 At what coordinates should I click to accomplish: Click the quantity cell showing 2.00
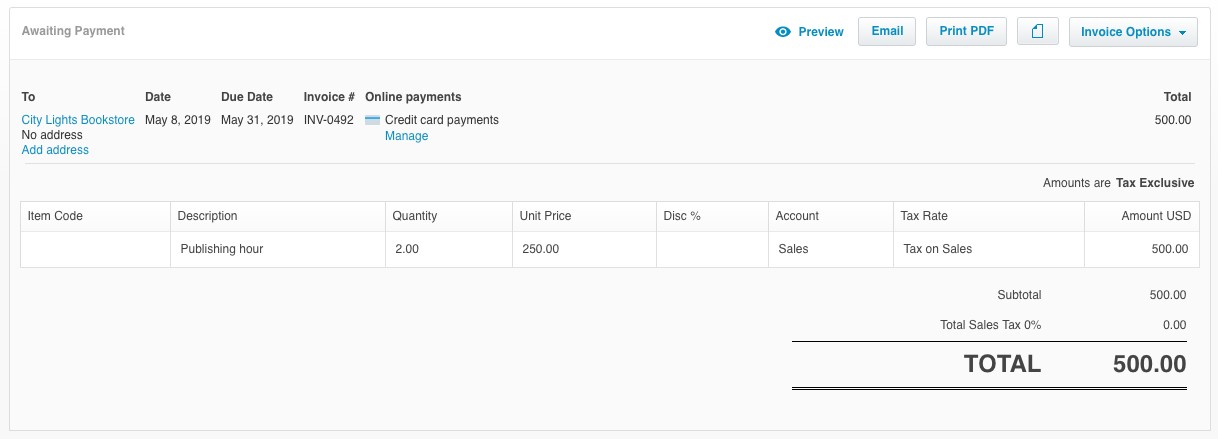point(447,249)
